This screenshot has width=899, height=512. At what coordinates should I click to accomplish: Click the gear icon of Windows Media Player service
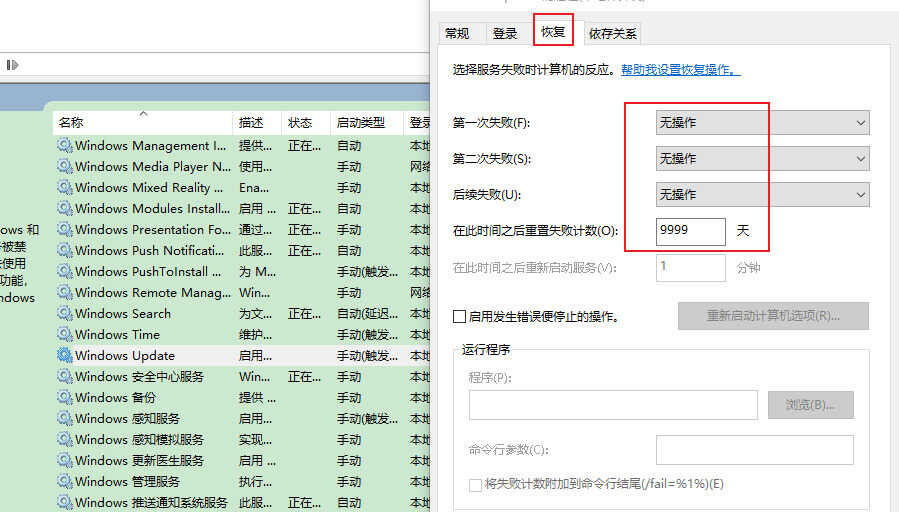point(65,166)
